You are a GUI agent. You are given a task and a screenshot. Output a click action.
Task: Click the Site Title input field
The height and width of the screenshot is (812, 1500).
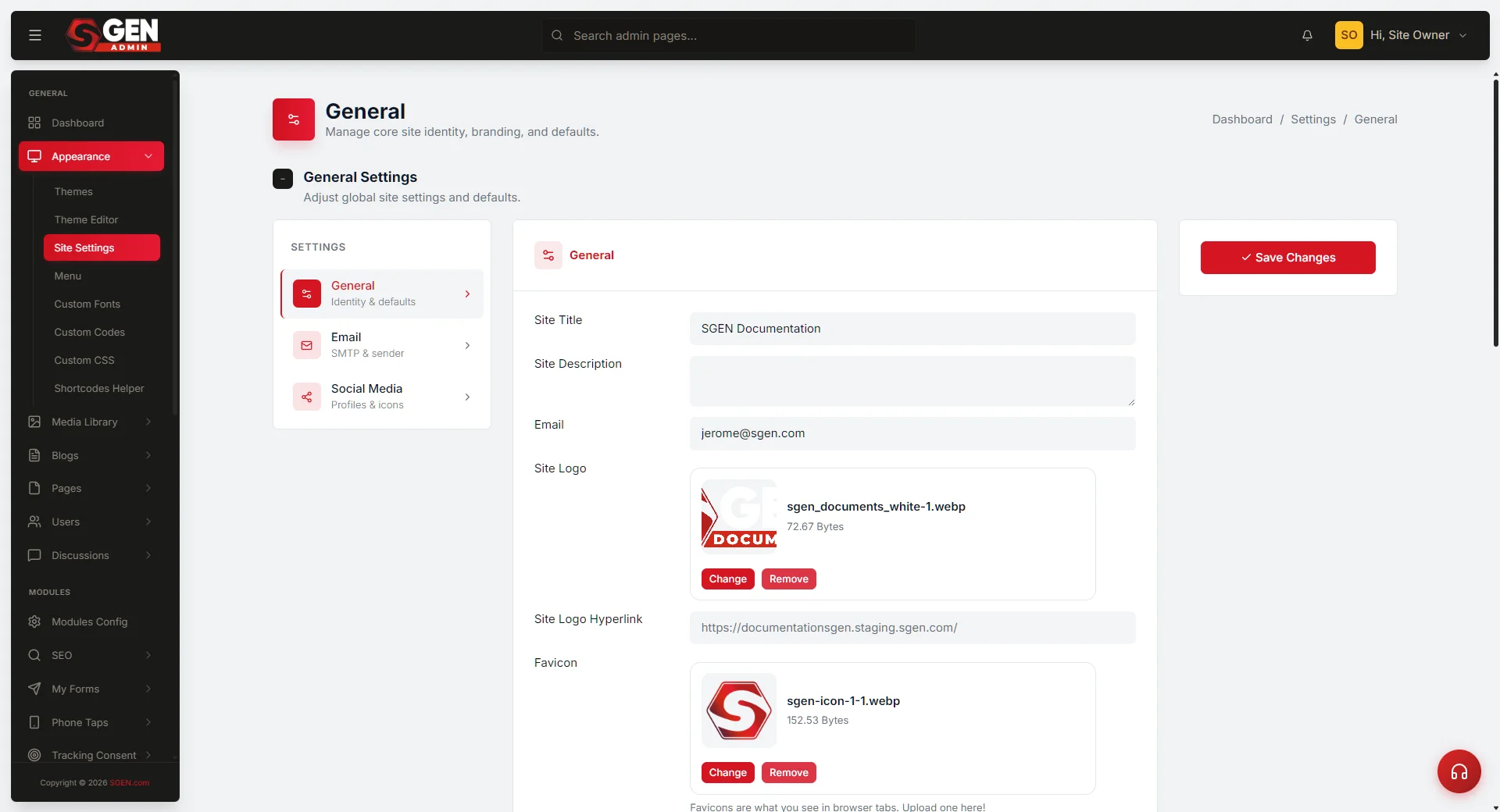pos(912,329)
